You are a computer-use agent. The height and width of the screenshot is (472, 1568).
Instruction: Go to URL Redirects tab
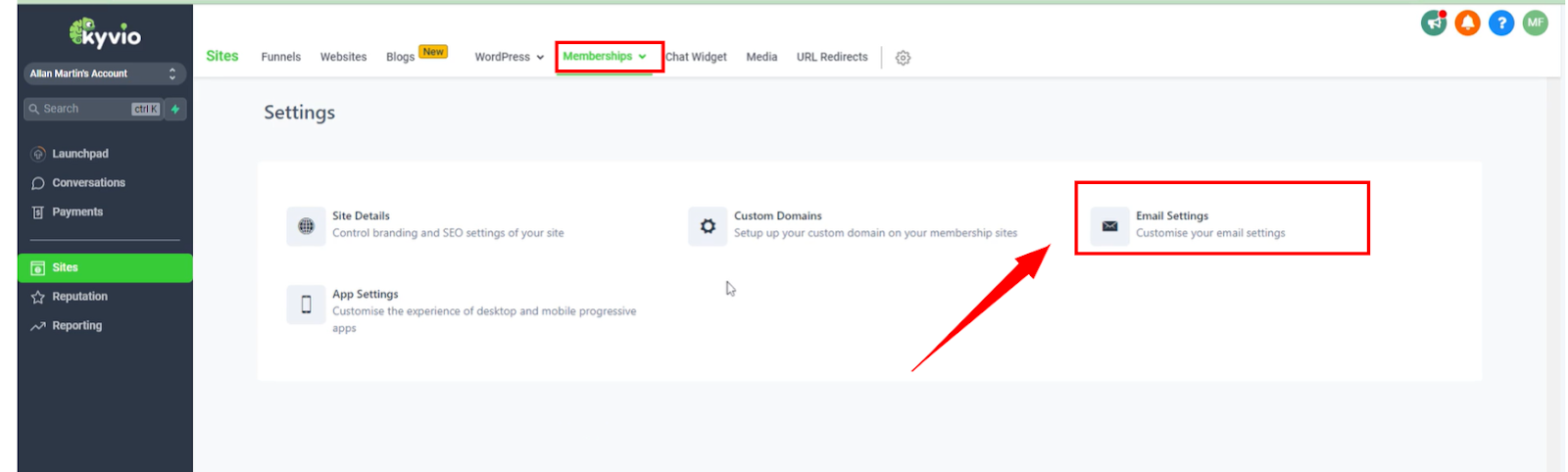(831, 58)
